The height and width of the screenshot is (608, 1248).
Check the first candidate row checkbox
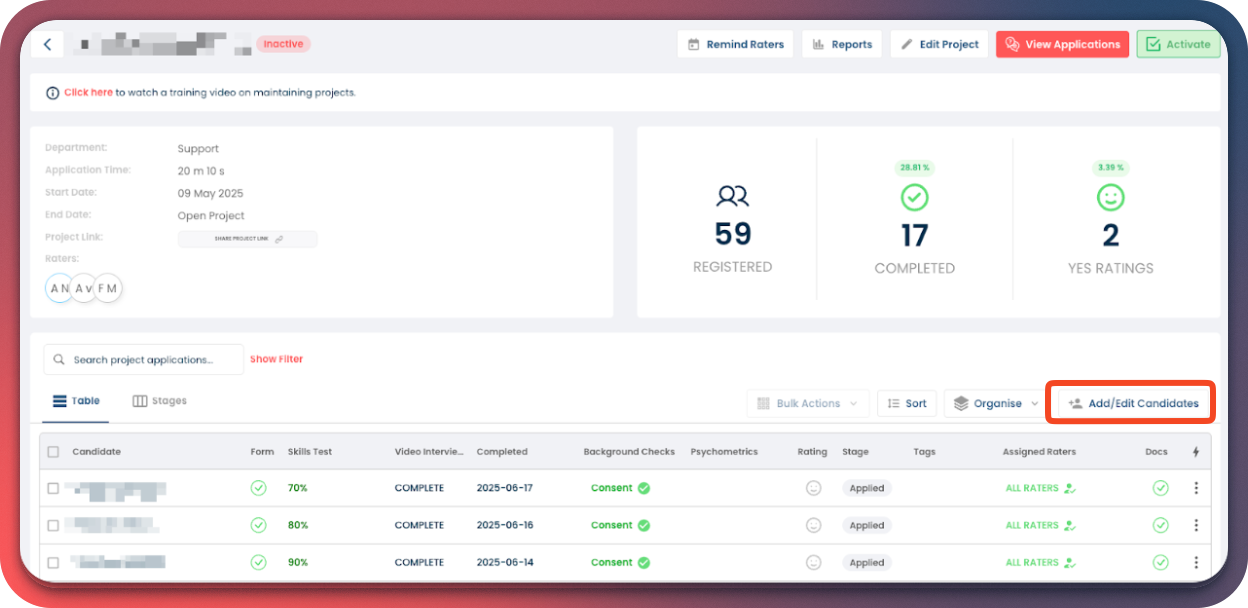pyautogui.click(x=53, y=488)
